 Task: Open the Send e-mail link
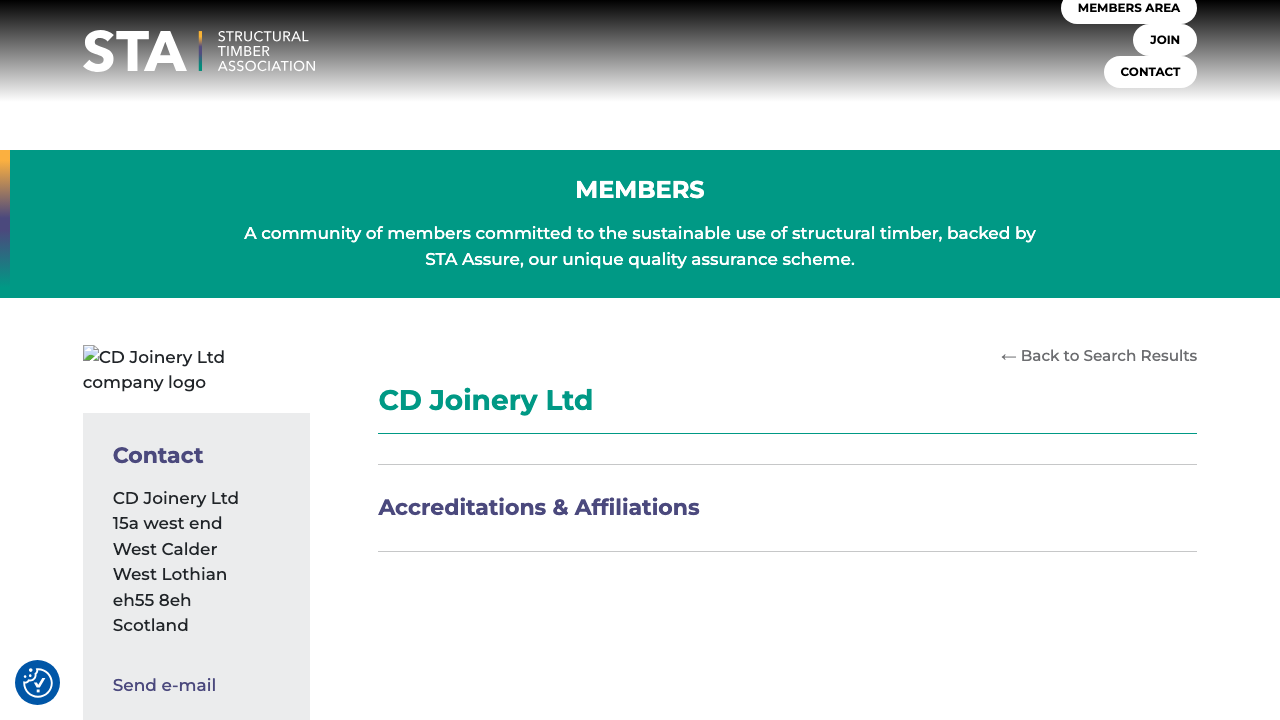click(164, 685)
